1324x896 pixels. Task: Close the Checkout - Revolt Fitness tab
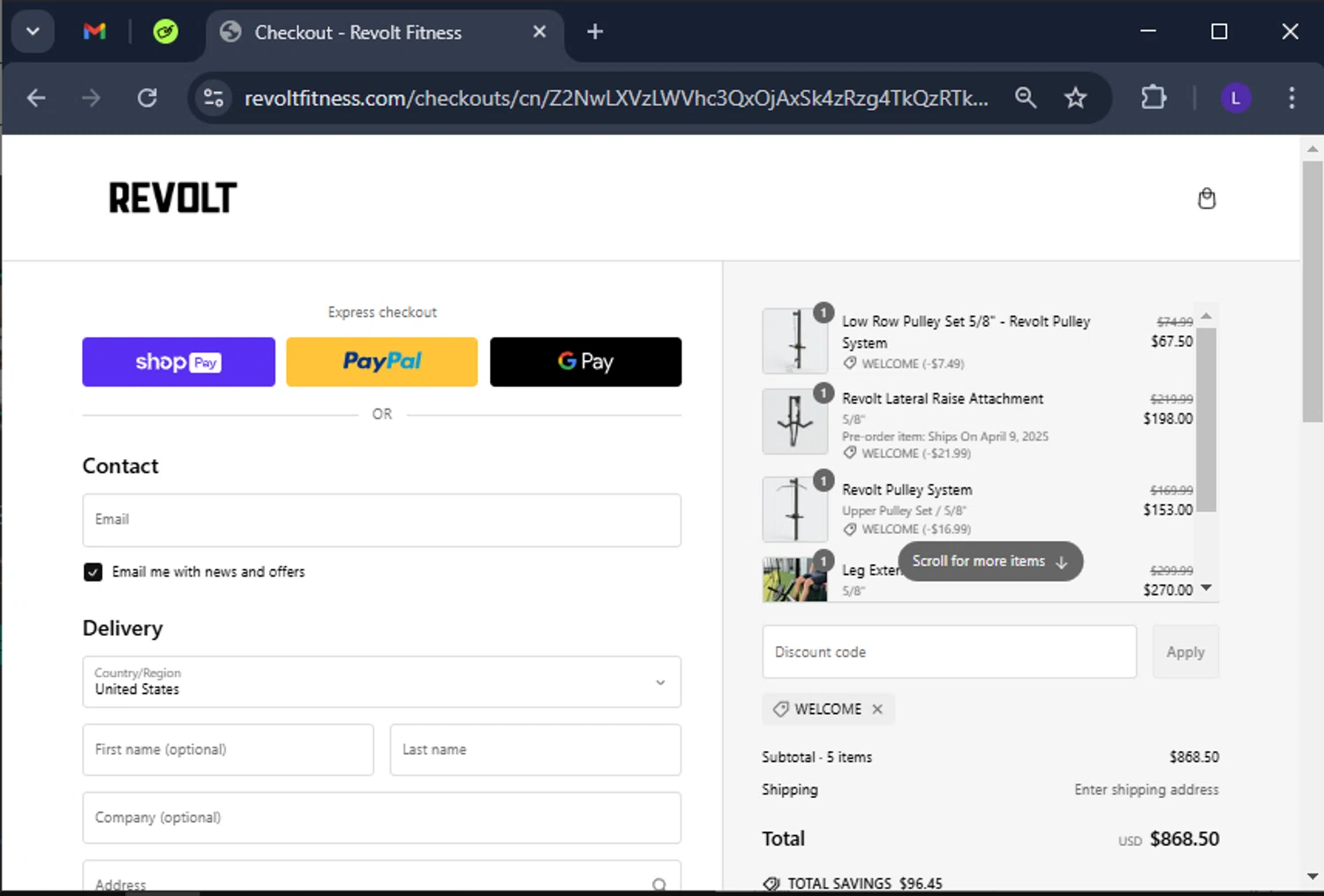pos(539,32)
